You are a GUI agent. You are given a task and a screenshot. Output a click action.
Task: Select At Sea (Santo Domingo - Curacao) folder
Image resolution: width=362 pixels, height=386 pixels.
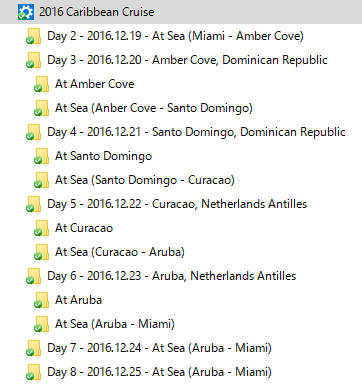click(x=145, y=180)
